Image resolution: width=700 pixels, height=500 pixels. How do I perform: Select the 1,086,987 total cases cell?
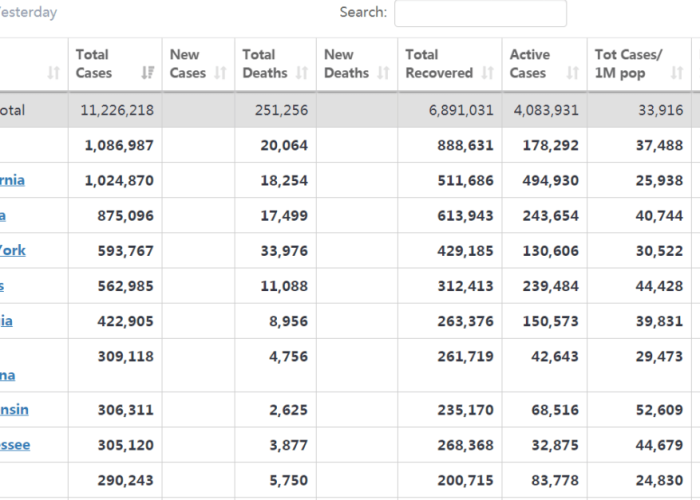point(115,145)
